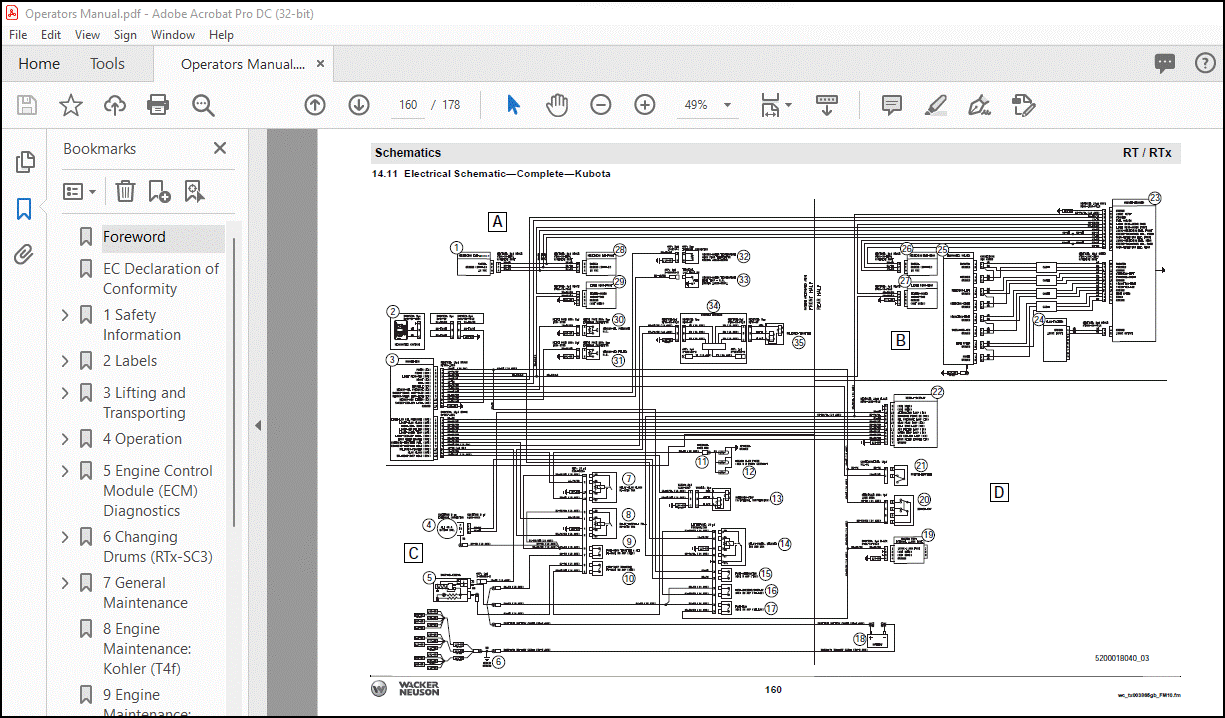This screenshot has width=1225, height=718.
Task: Open attachments paperclip panel
Action: [25, 255]
